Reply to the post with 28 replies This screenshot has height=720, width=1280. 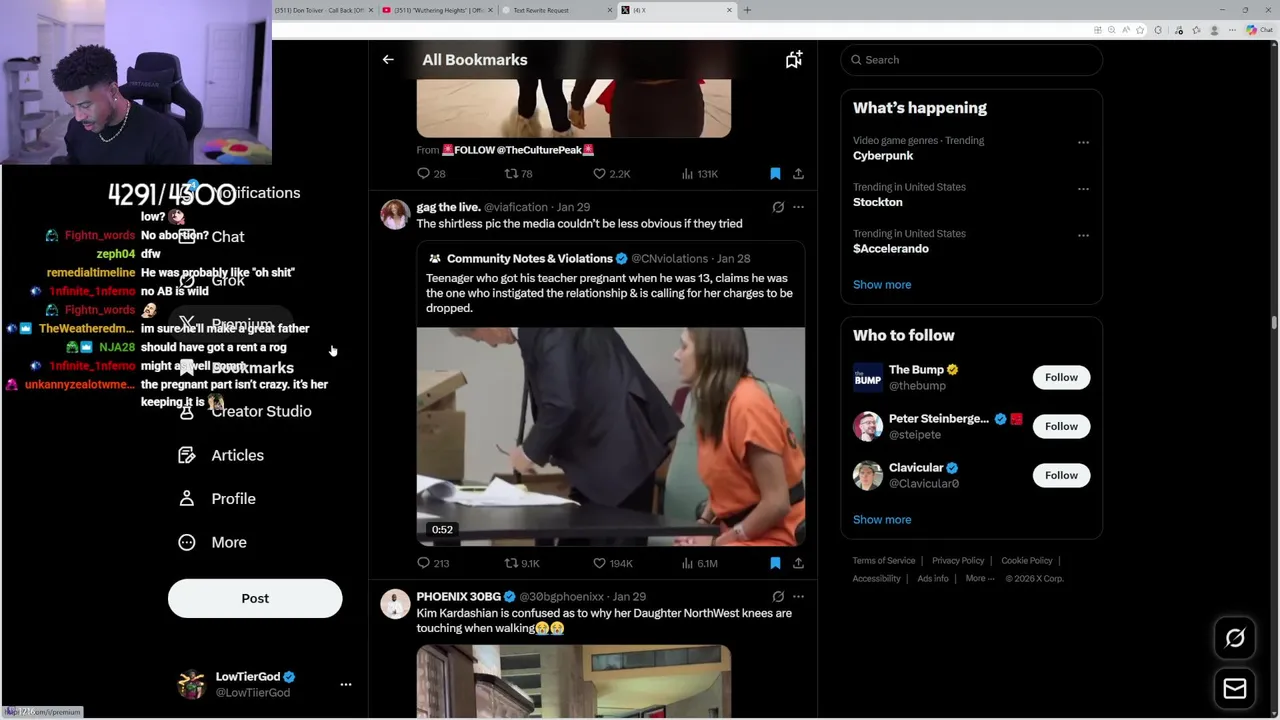pos(431,174)
